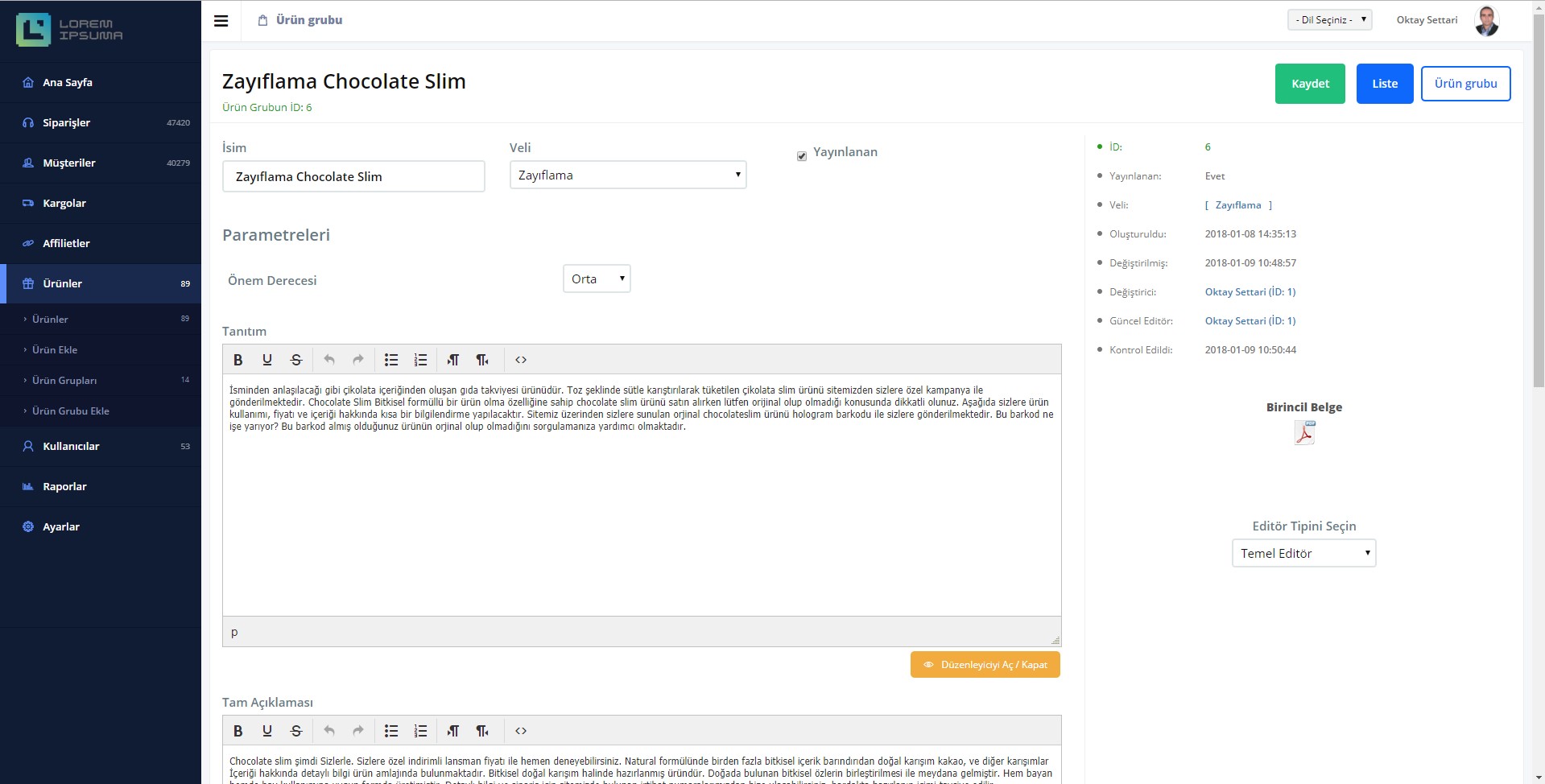Click the blue Liste button
Viewport: 1545px width, 784px height.
(1385, 84)
